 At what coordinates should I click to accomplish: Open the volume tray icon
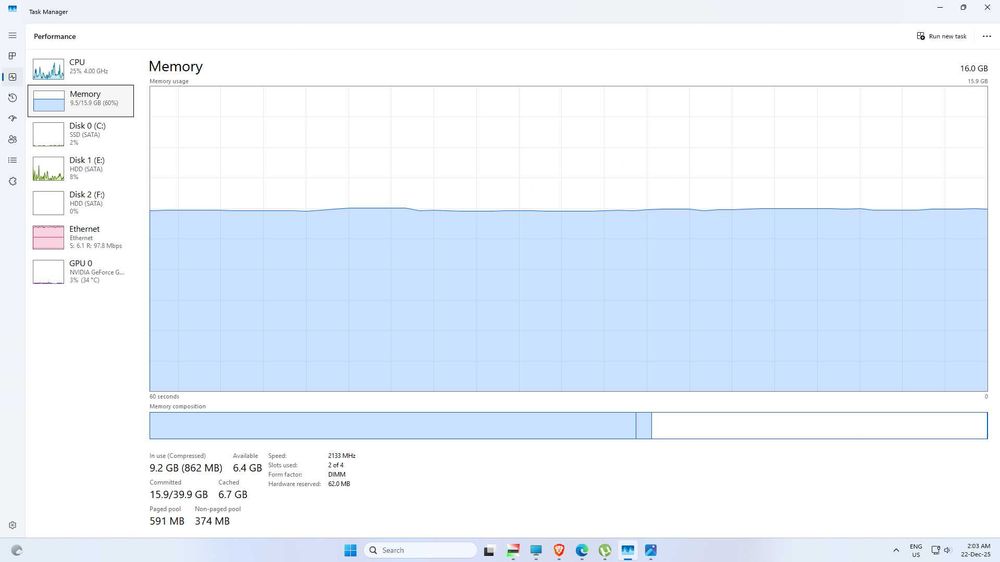click(x=948, y=550)
